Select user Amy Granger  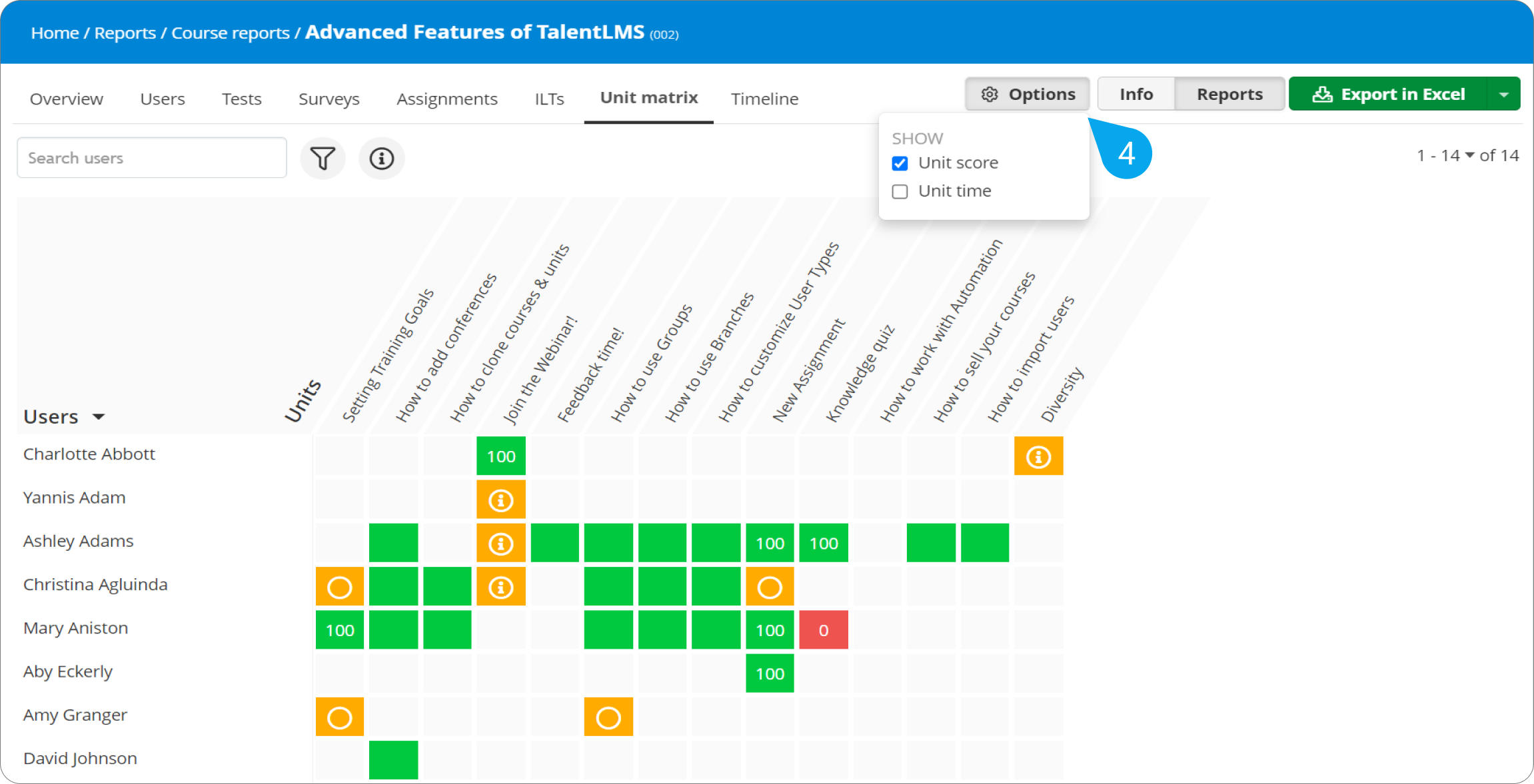point(75,715)
